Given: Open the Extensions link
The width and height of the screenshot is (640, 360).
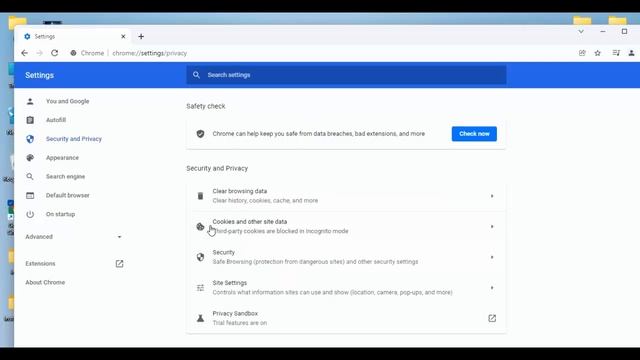Looking at the screenshot, I should (40, 264).
